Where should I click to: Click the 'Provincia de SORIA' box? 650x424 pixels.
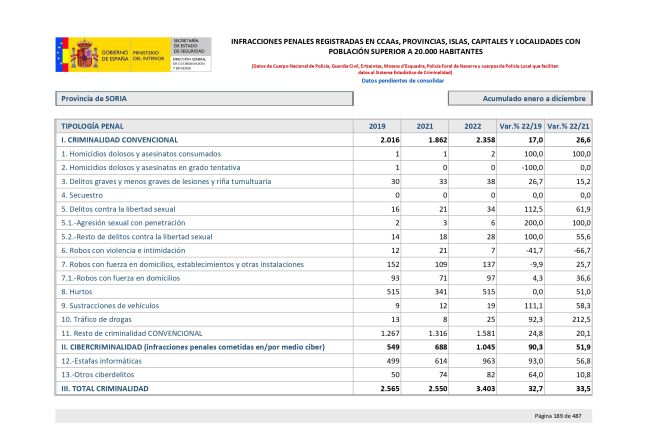coord(204,99)
